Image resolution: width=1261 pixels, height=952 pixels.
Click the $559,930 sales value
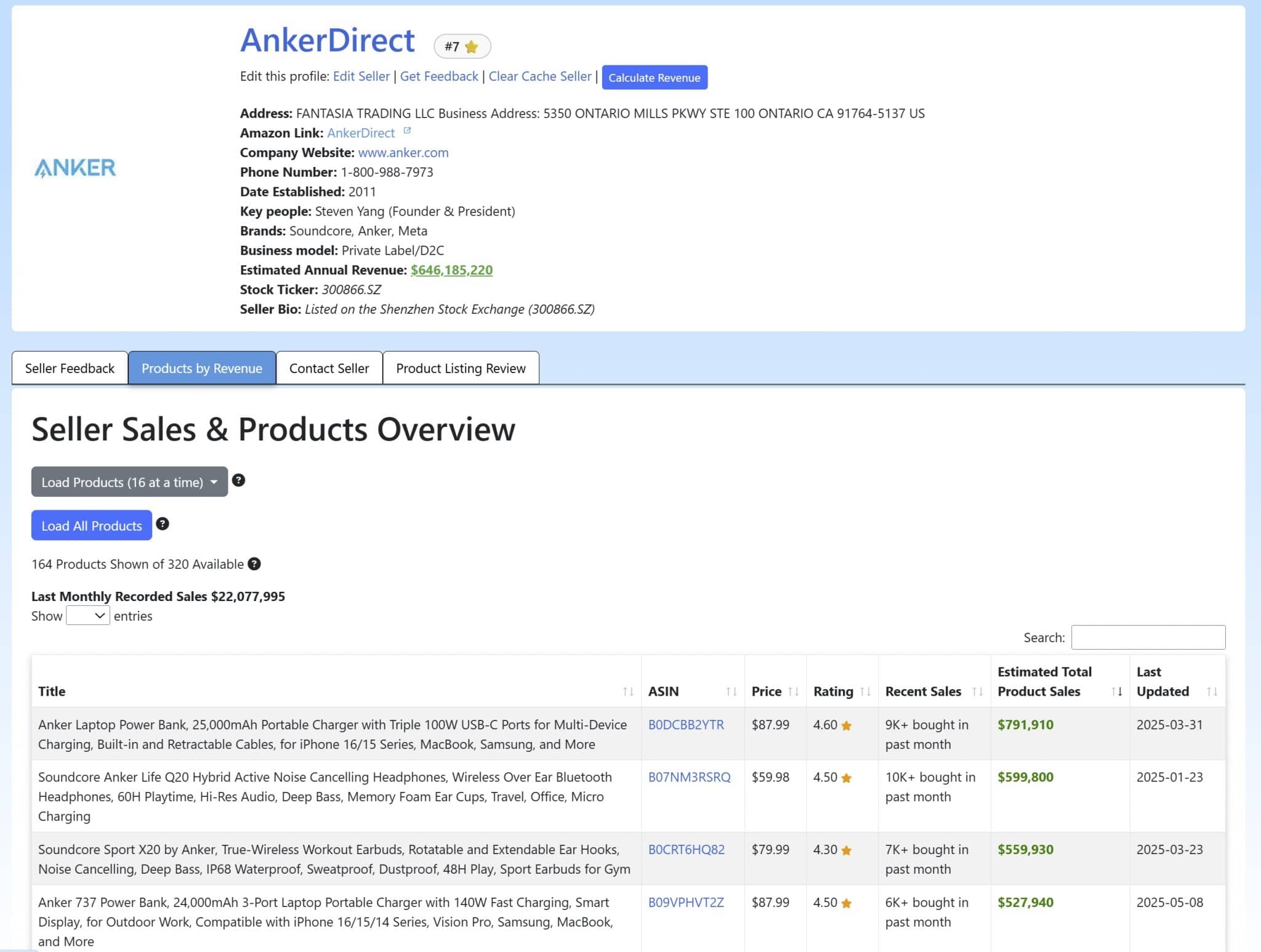point(1026,849)
